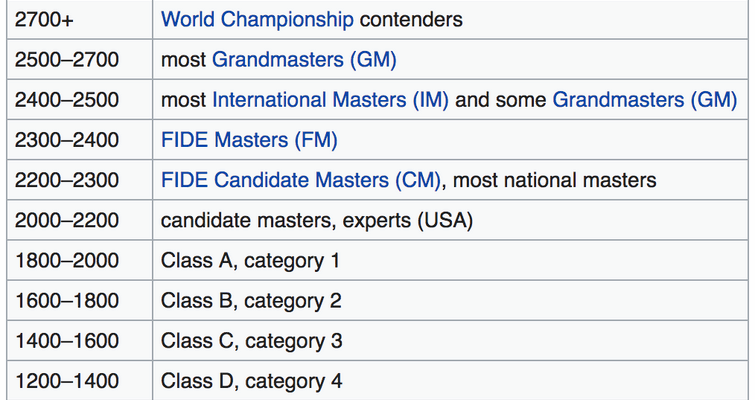Click the "Class A, category 1" cell

pyautogui.click(x=251, y=261)
